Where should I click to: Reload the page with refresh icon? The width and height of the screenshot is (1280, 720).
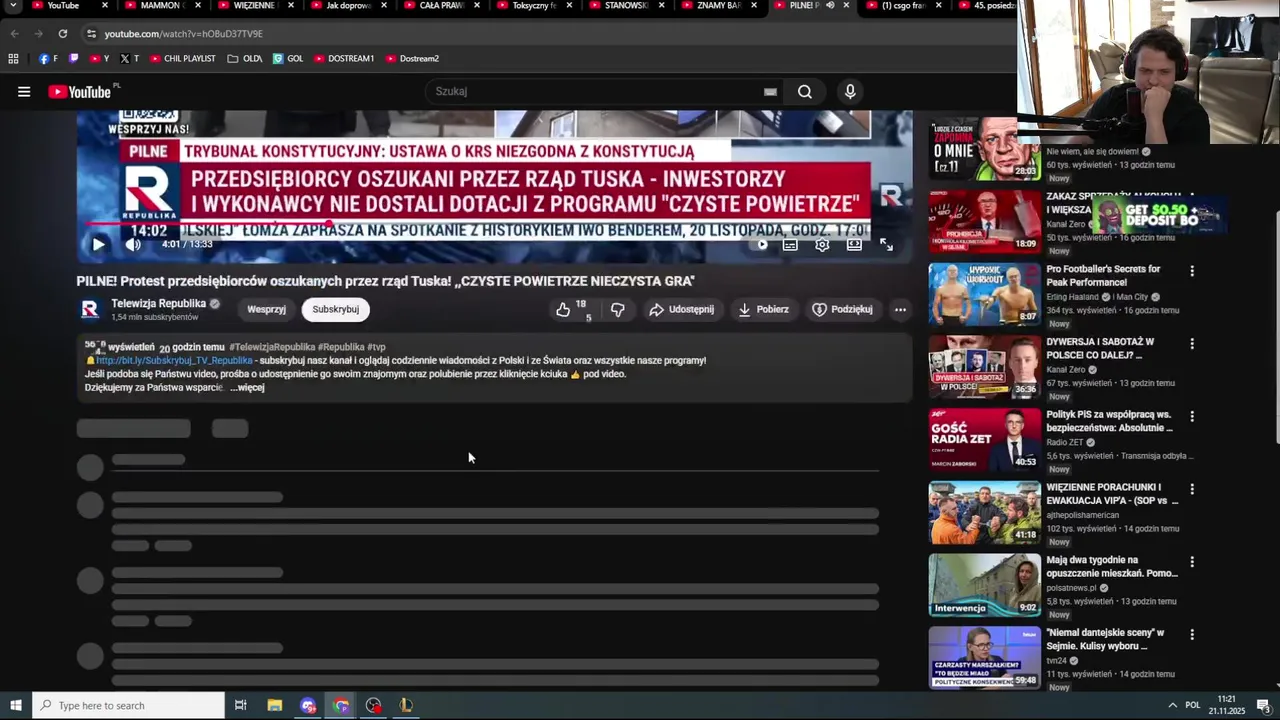click(x=62, y=34)
